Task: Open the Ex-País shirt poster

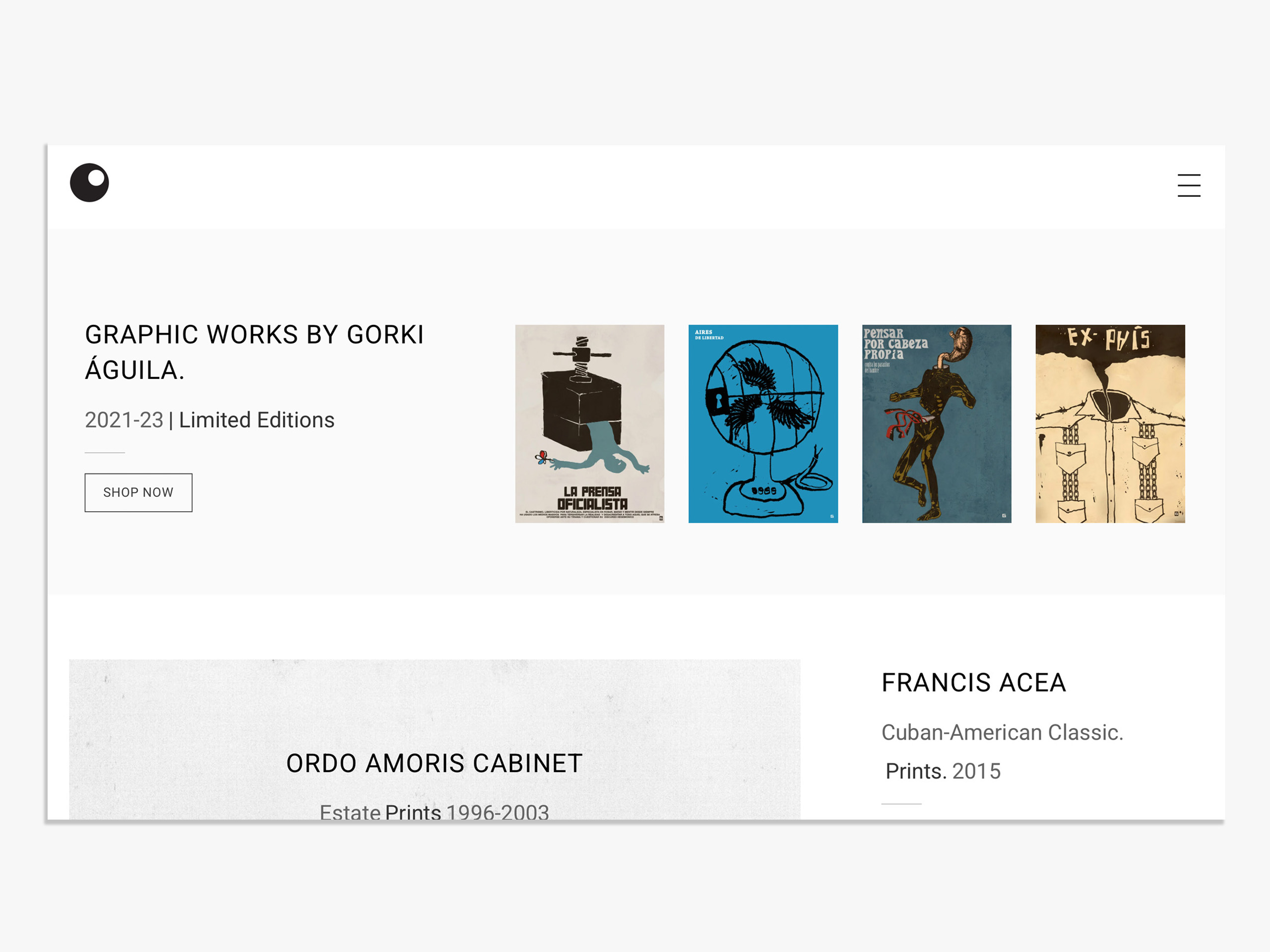Action: point(1110,423)
